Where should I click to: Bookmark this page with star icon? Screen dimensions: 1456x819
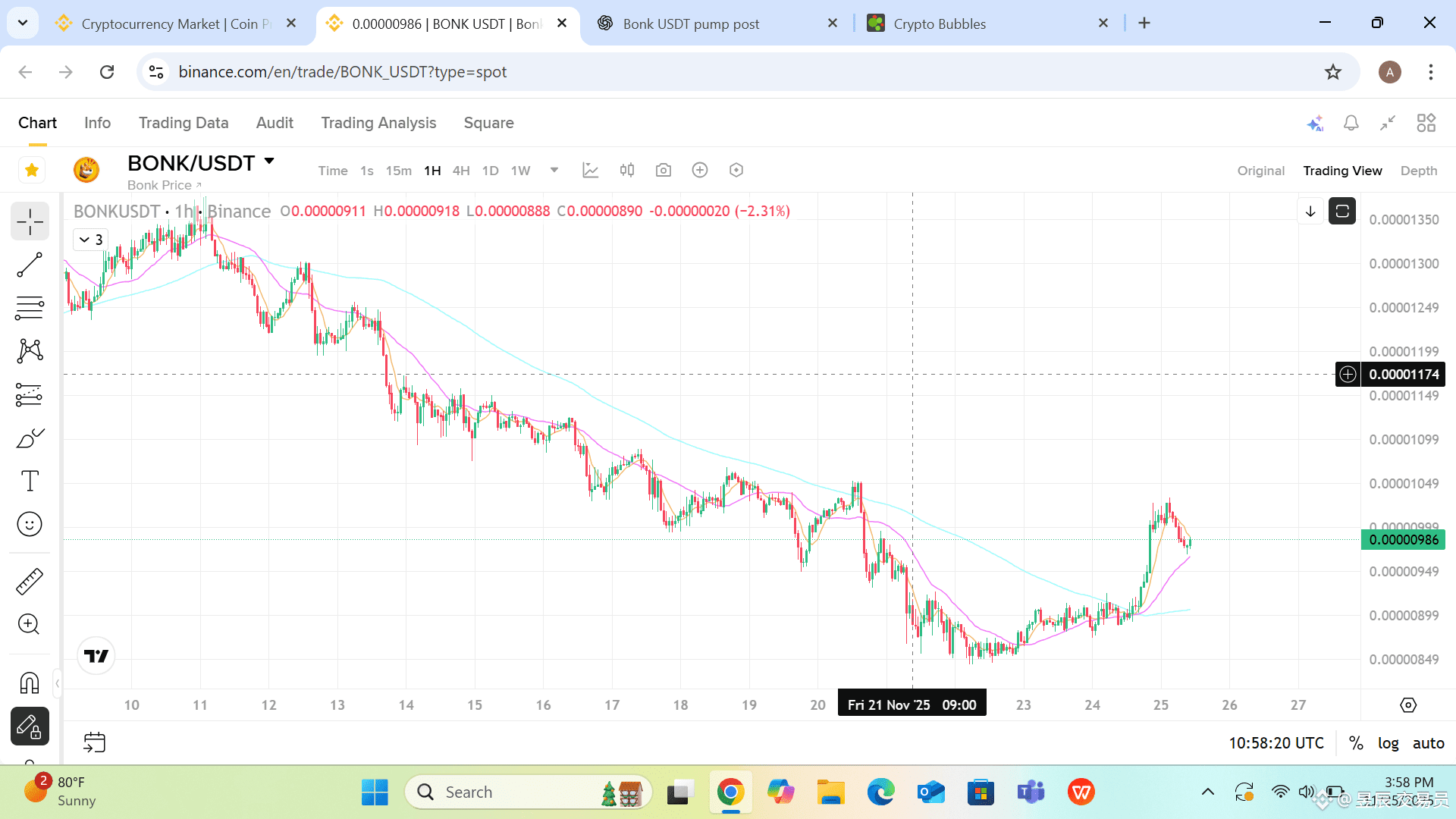click(x=1333, y=71)
